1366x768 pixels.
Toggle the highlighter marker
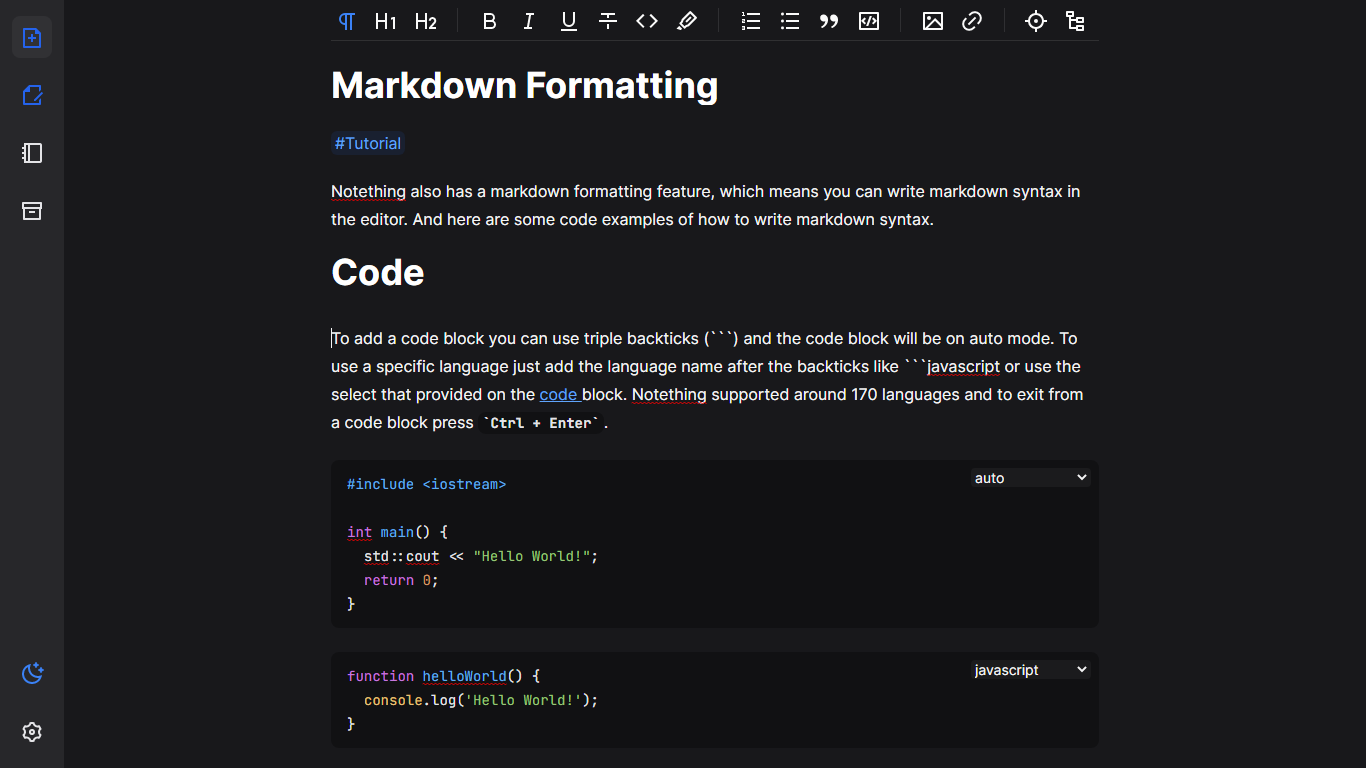[x=687, y=21]
